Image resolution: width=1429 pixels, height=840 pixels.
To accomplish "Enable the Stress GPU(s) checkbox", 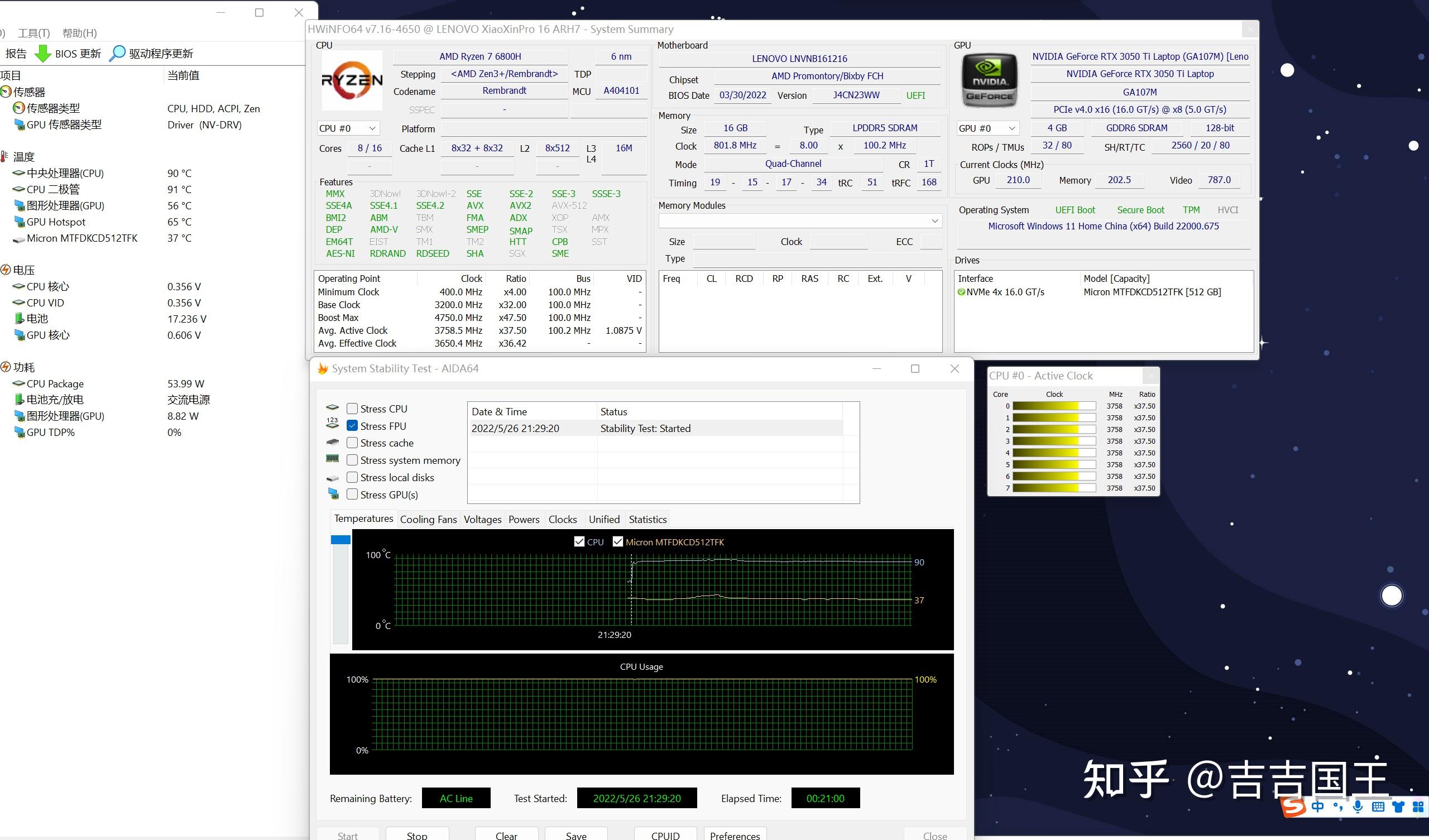I will (x=352, y=494).
